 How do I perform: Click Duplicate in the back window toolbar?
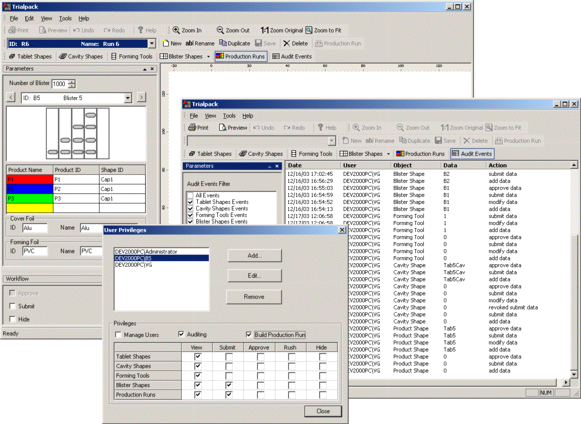pyautogui.click(x=235, y=43)
